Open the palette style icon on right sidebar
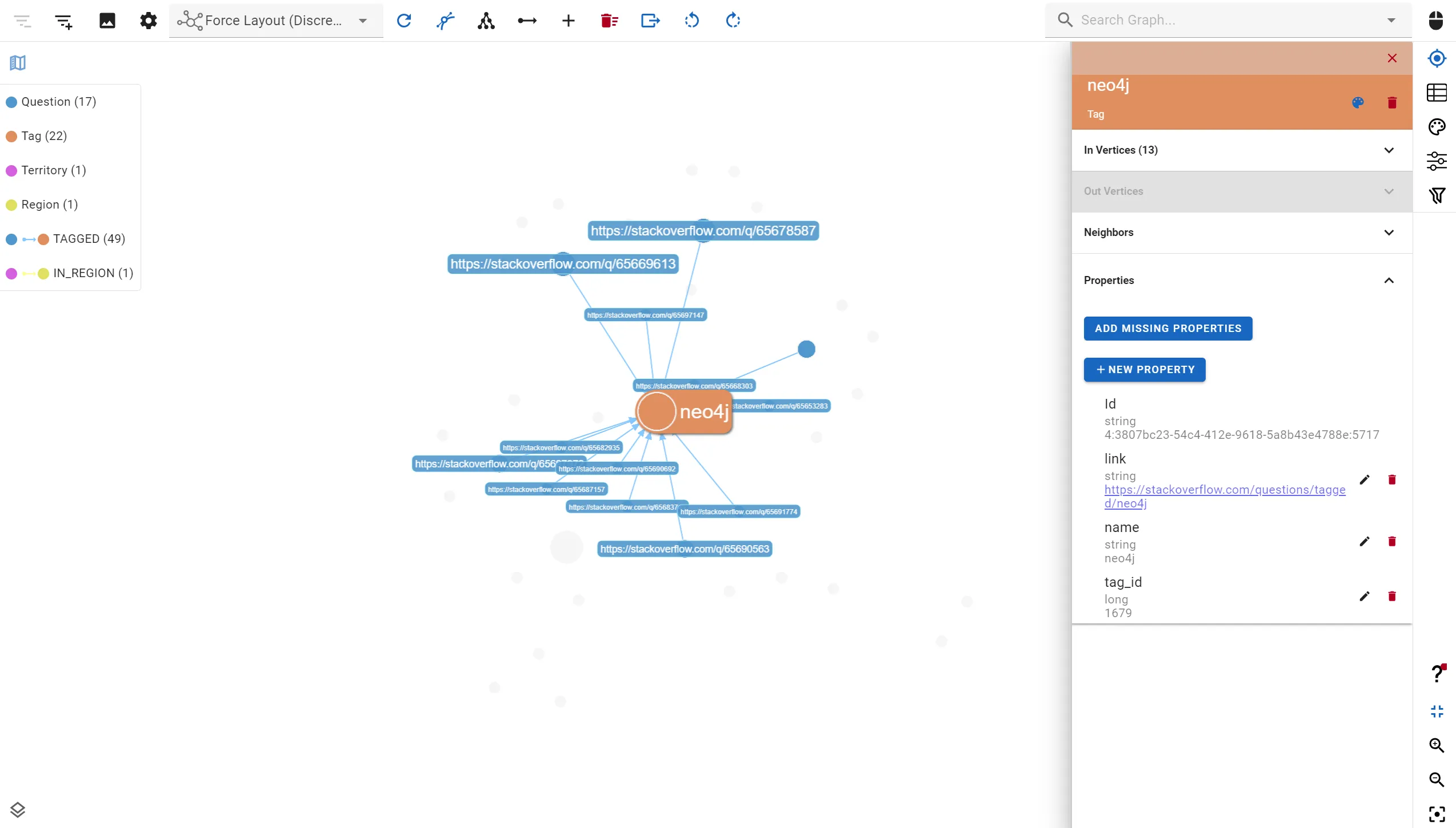Viewport: 1456px width, 828px height. point(1437,127)
